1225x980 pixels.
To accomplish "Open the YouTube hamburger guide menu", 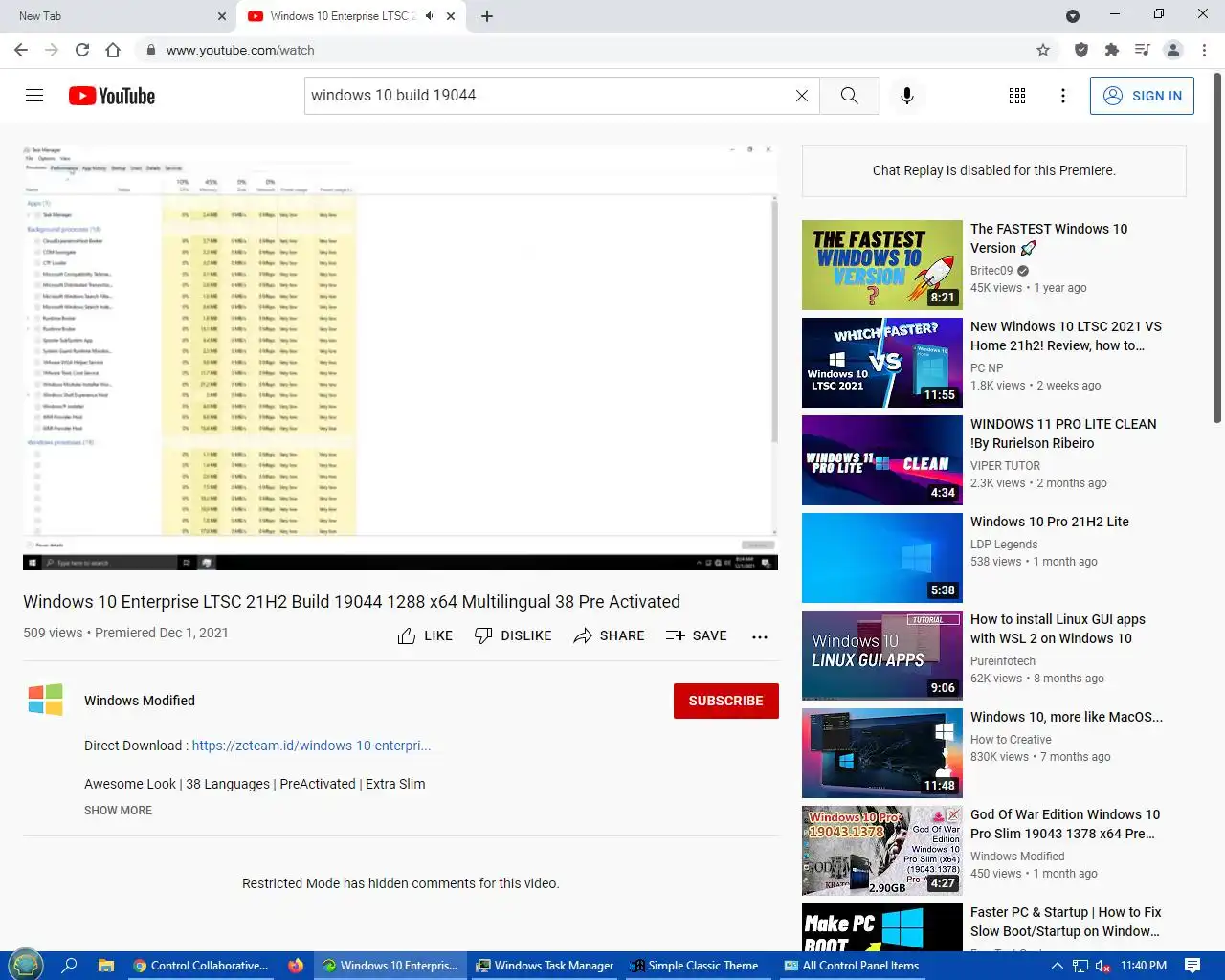I will pos(34,96).
